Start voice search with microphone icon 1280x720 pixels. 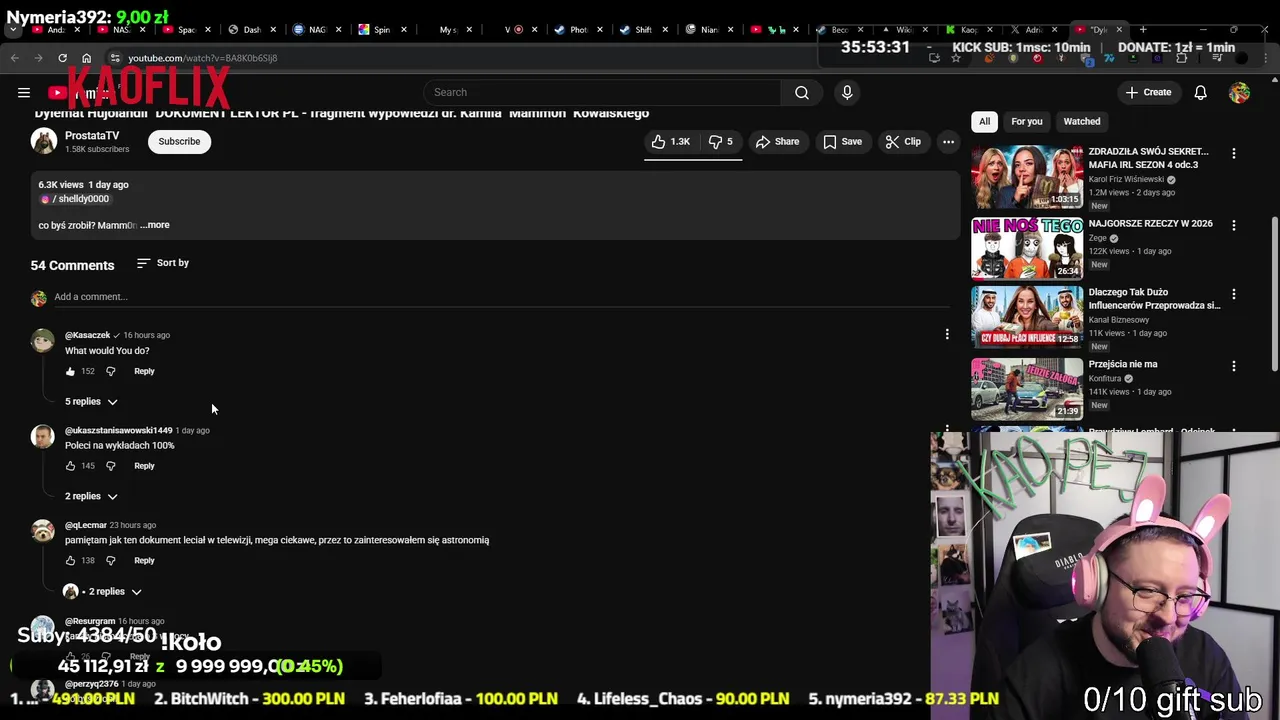[x=847, y=92]
